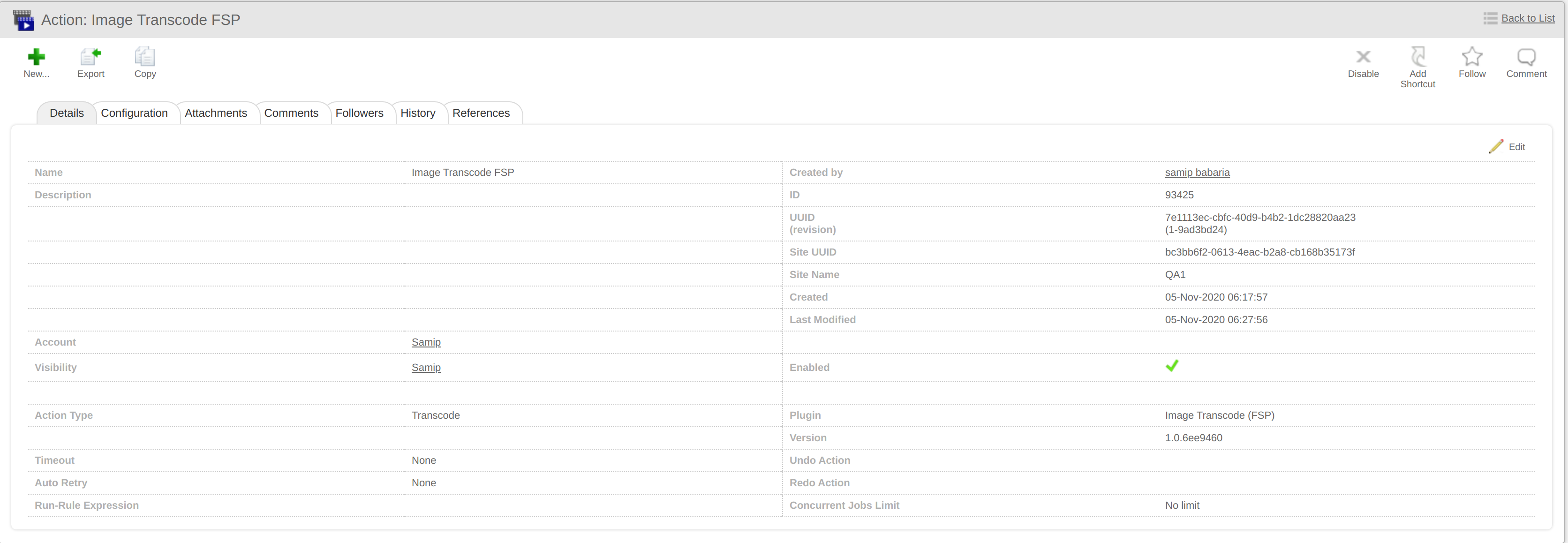Screen dimensions: 1568x543
Task: Go to the Attachments tab
Action: pos(216,113)
